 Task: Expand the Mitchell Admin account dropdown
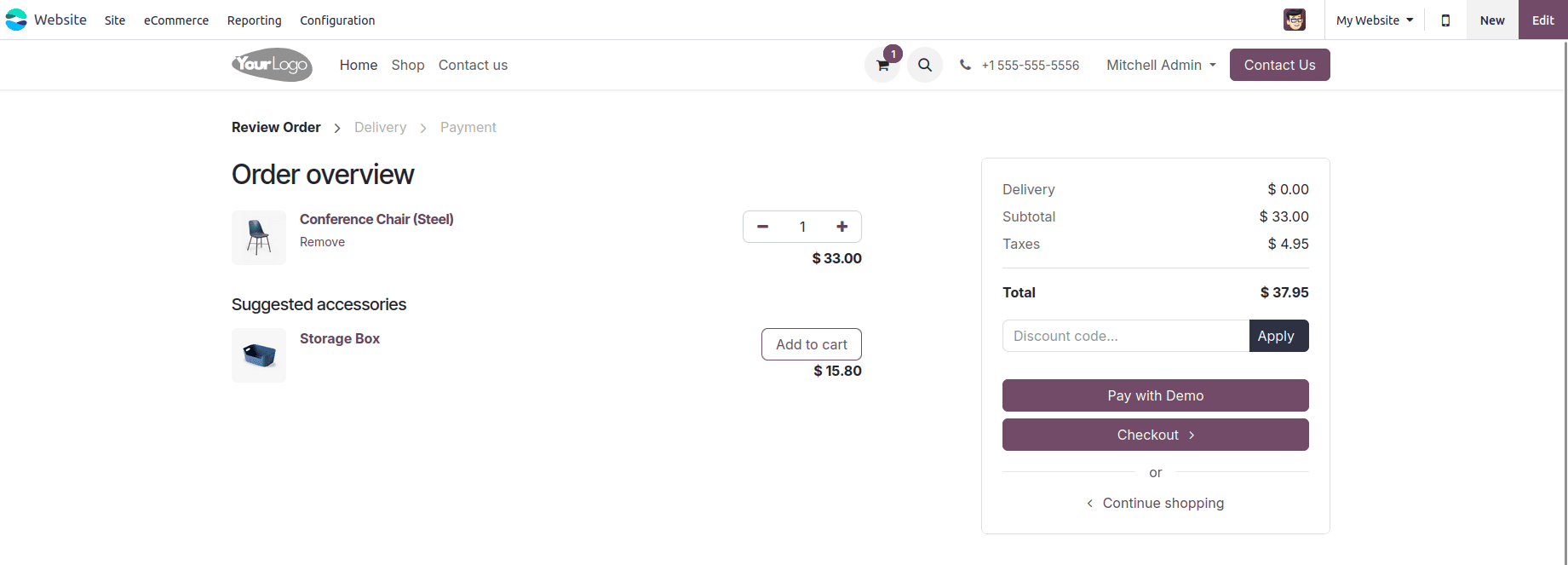coord(1160,65)
